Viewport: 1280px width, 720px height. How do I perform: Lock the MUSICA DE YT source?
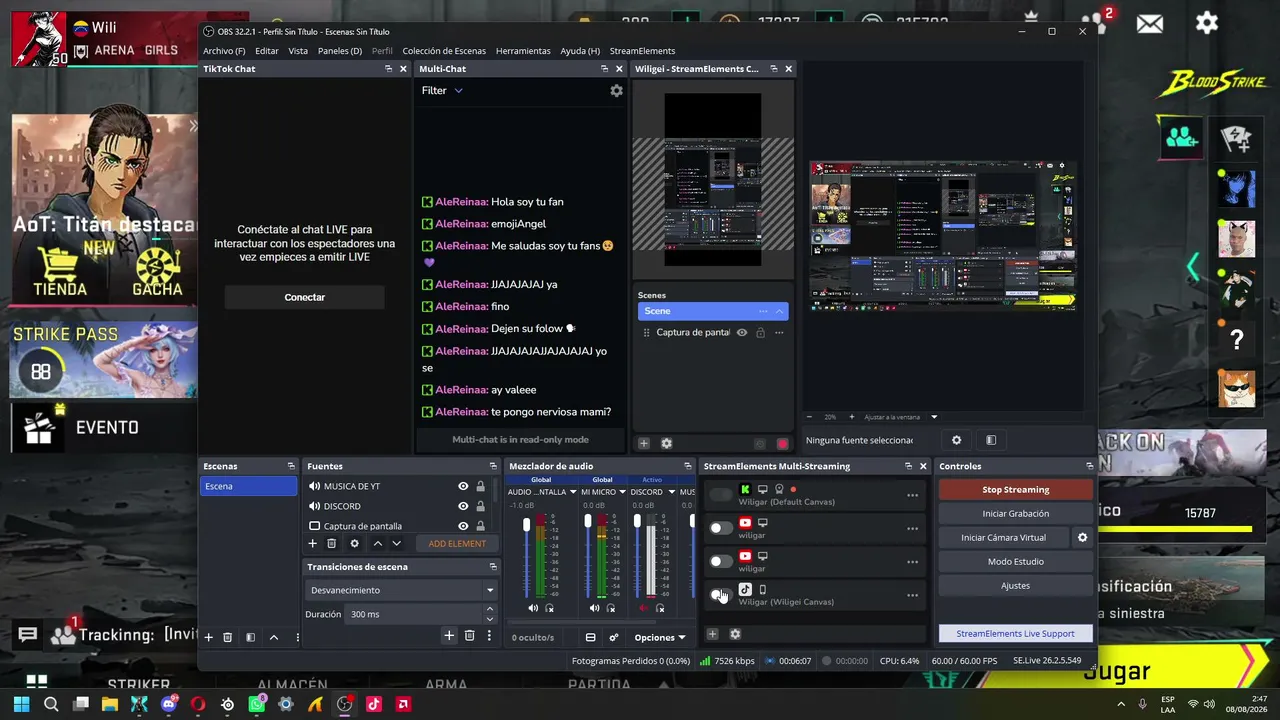coord(480,486)
